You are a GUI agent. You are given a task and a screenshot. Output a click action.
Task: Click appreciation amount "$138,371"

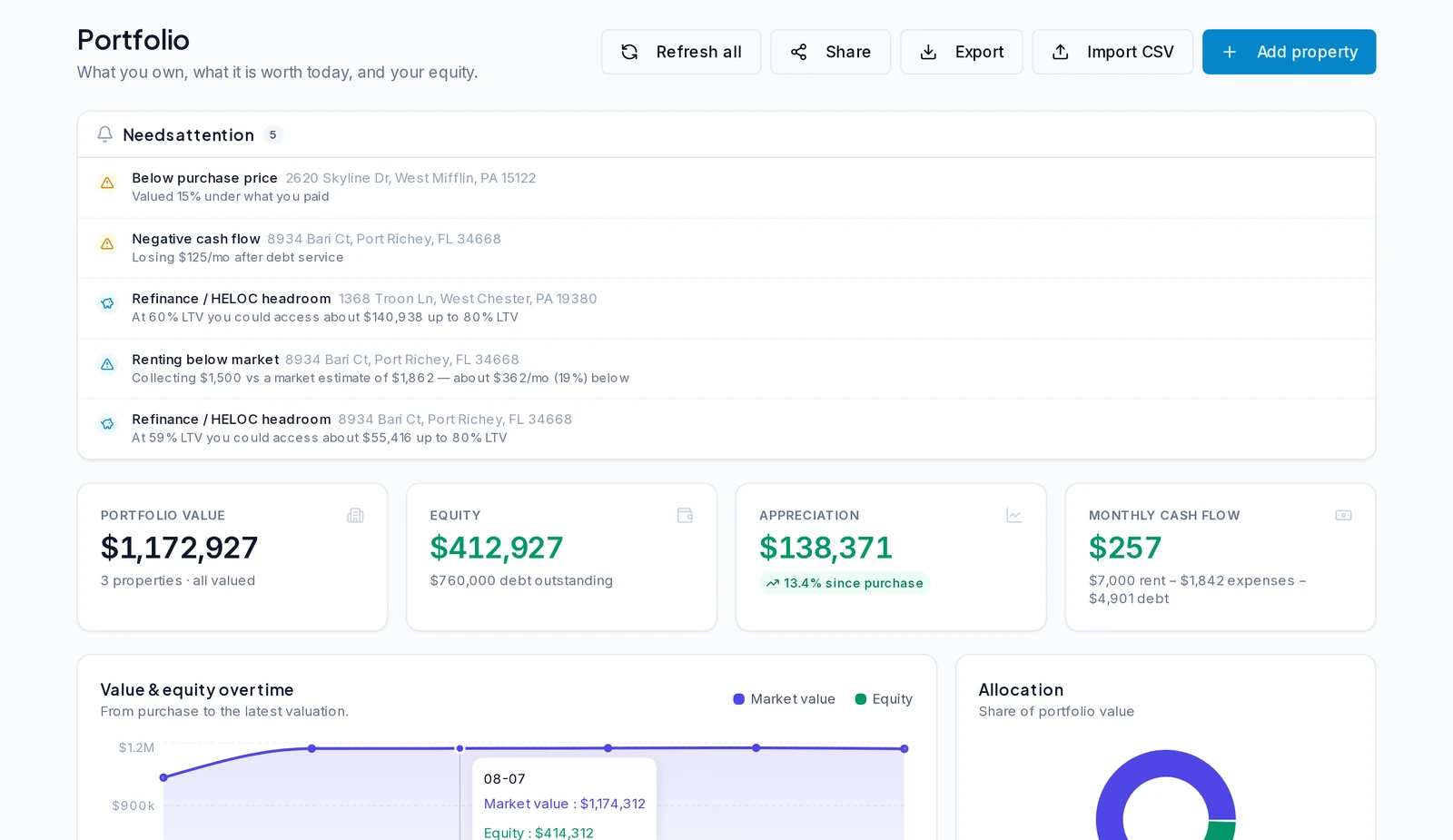pos(826,548)
